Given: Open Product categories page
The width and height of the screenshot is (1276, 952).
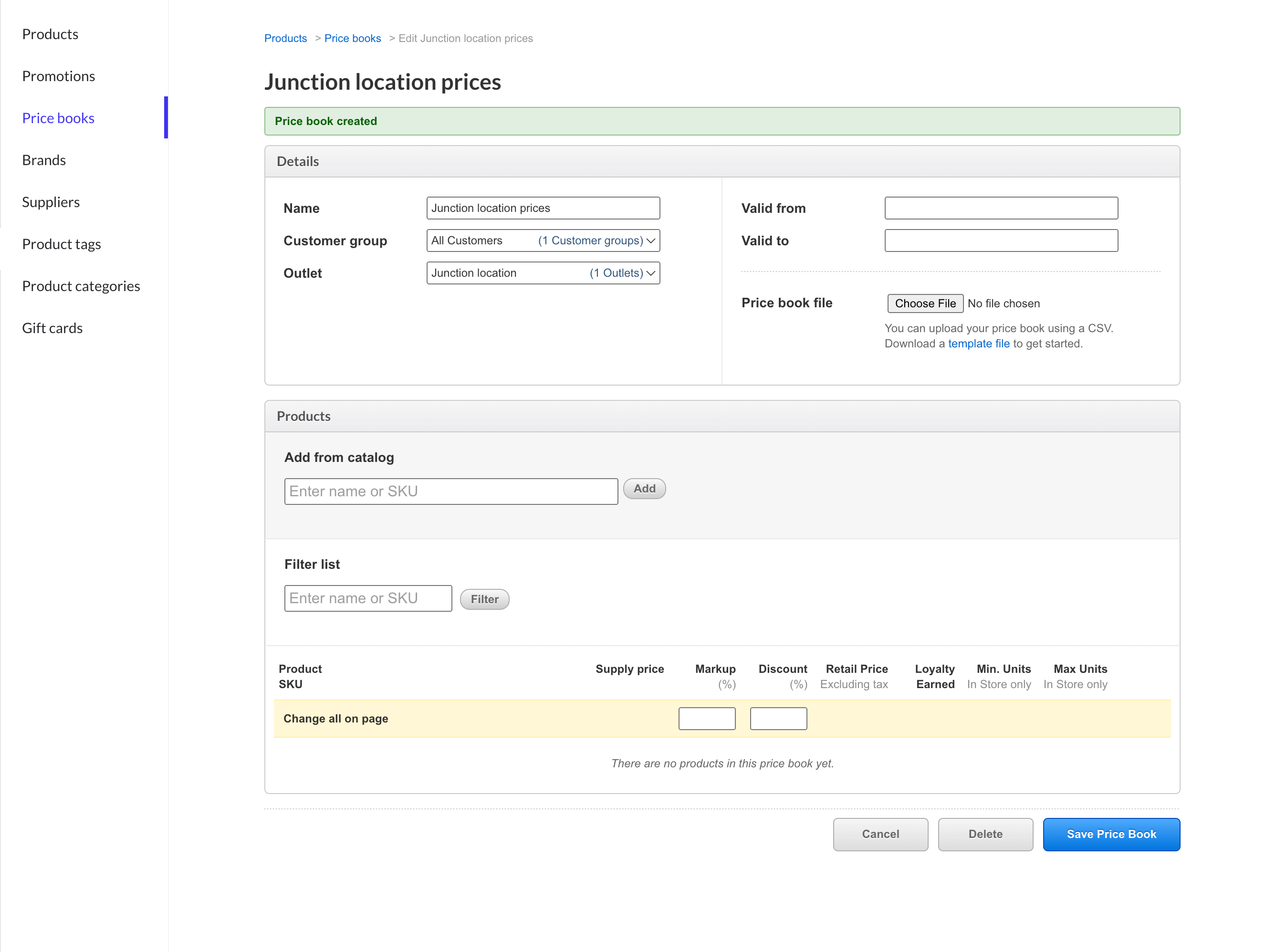Looking at the screenshot, I should [x=81, y=286].
